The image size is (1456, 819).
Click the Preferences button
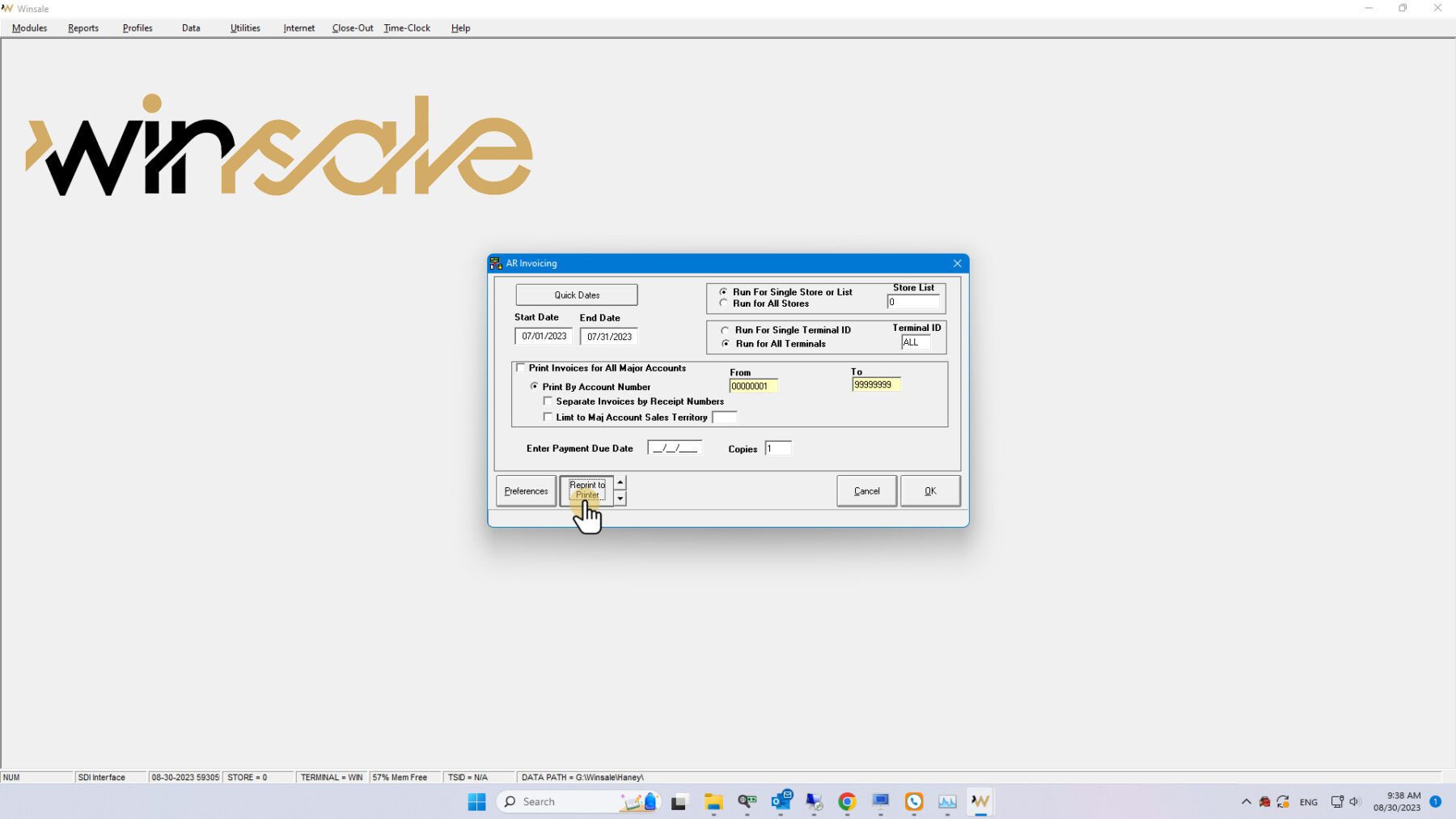tap(526, 491)
